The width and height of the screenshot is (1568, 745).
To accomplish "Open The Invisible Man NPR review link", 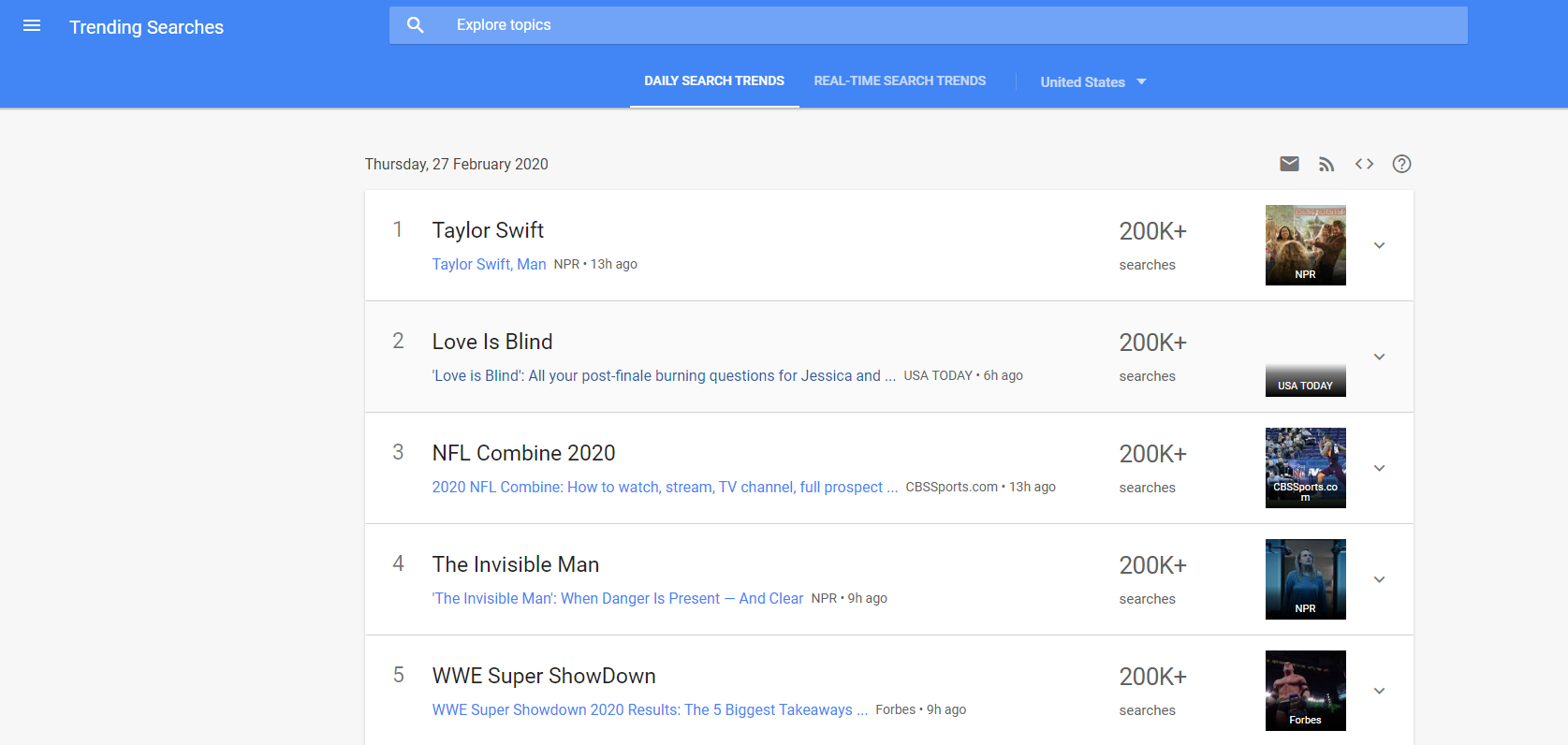I will pos(617,598).
